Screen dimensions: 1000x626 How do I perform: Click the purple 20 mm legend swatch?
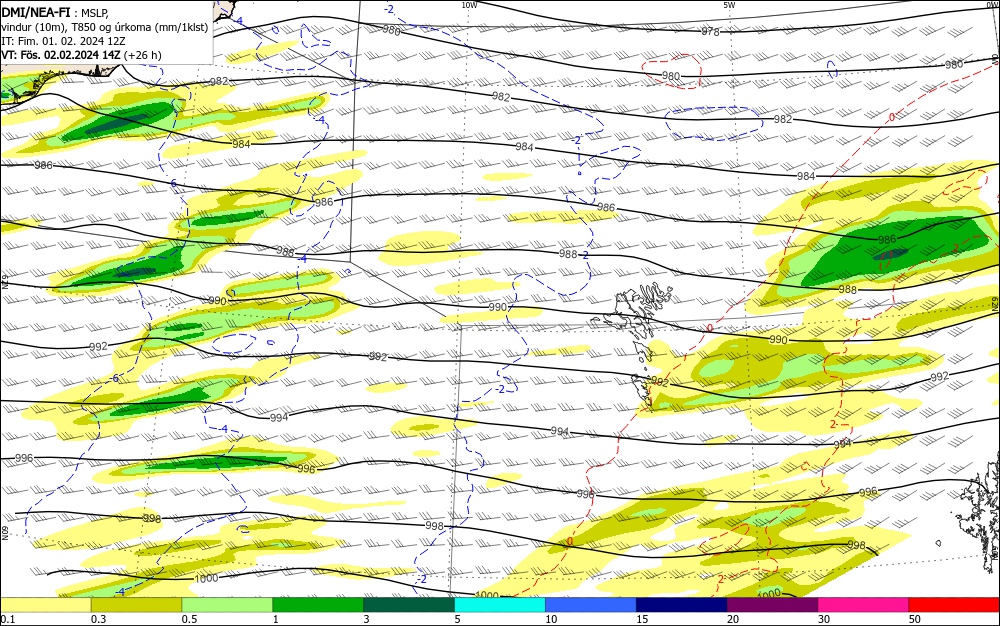[x=772, y=605]
